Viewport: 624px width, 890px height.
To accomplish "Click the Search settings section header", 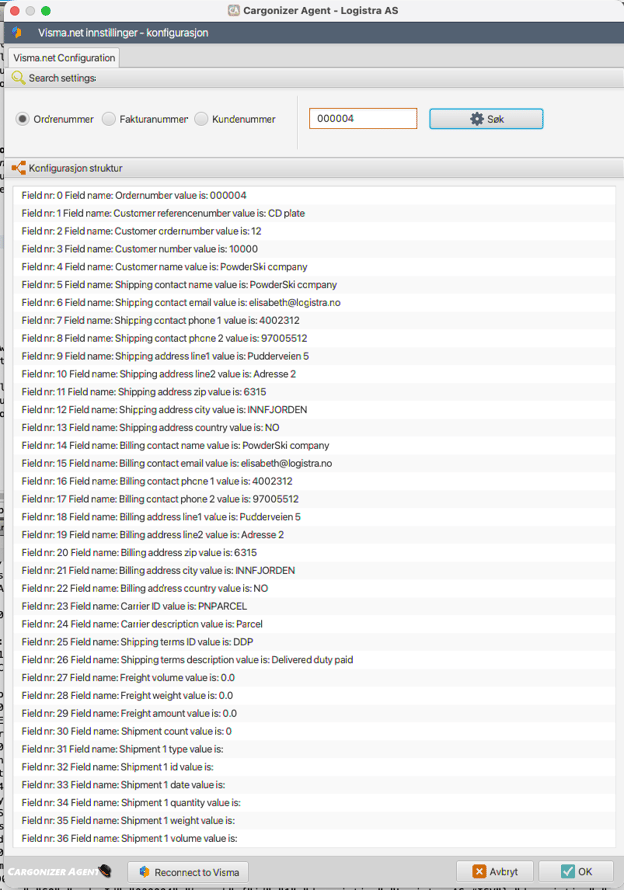I will pyautogui.click(x=314, y=78).
